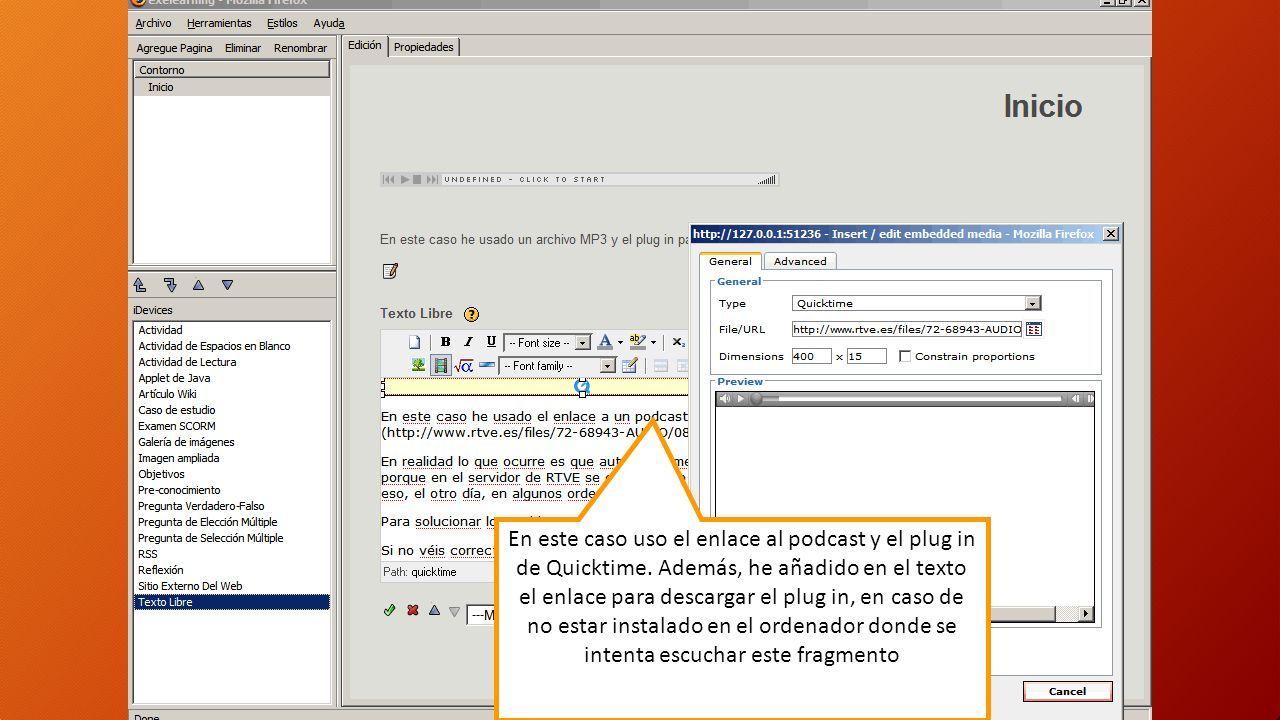Click the File/URL input field
Image resolution: width=1280 pixels, height=720 pixels.
[x=907, y=329]
